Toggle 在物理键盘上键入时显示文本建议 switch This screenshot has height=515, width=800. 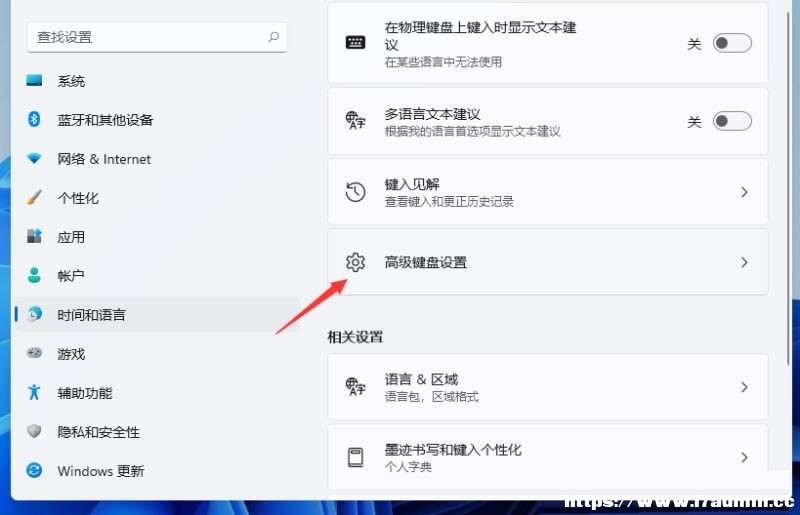[732, 43]
